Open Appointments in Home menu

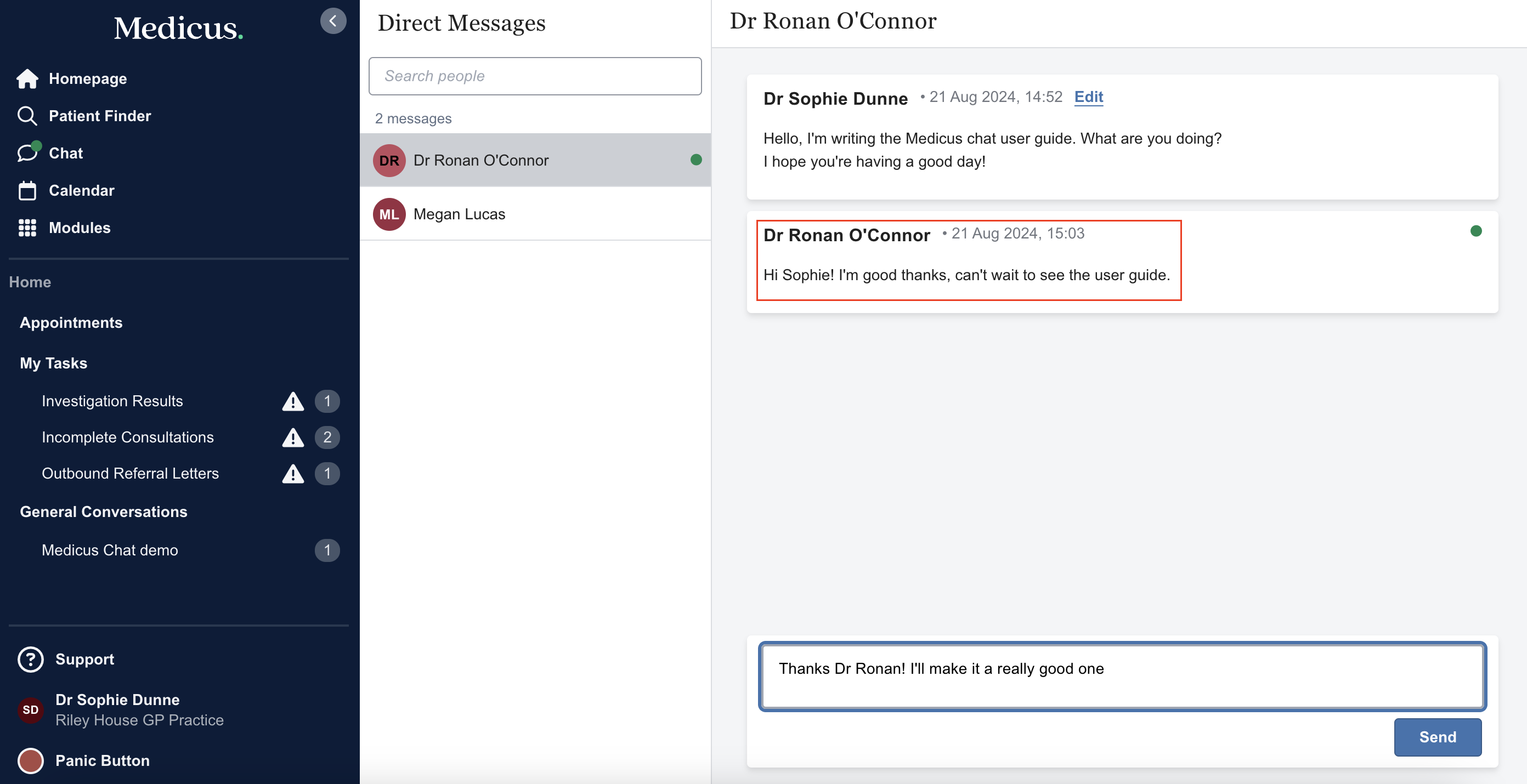(71, 323)
